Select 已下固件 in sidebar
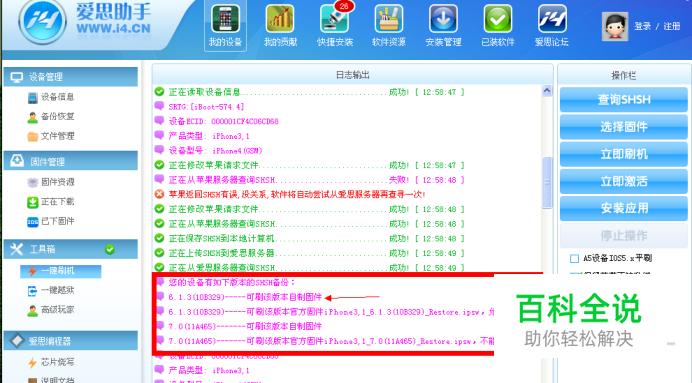 [51, 221]
